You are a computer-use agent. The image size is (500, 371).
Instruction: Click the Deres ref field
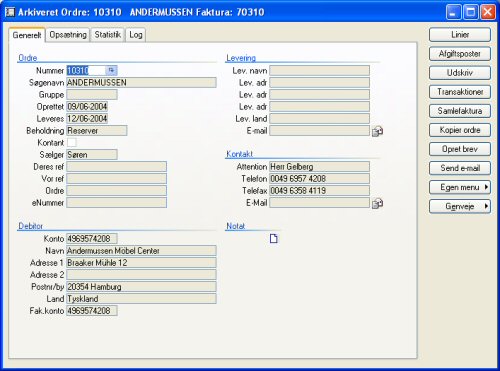[116, 166]
